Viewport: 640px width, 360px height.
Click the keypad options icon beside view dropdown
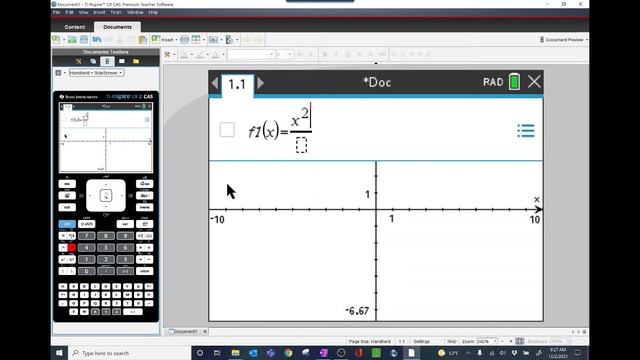58,73
